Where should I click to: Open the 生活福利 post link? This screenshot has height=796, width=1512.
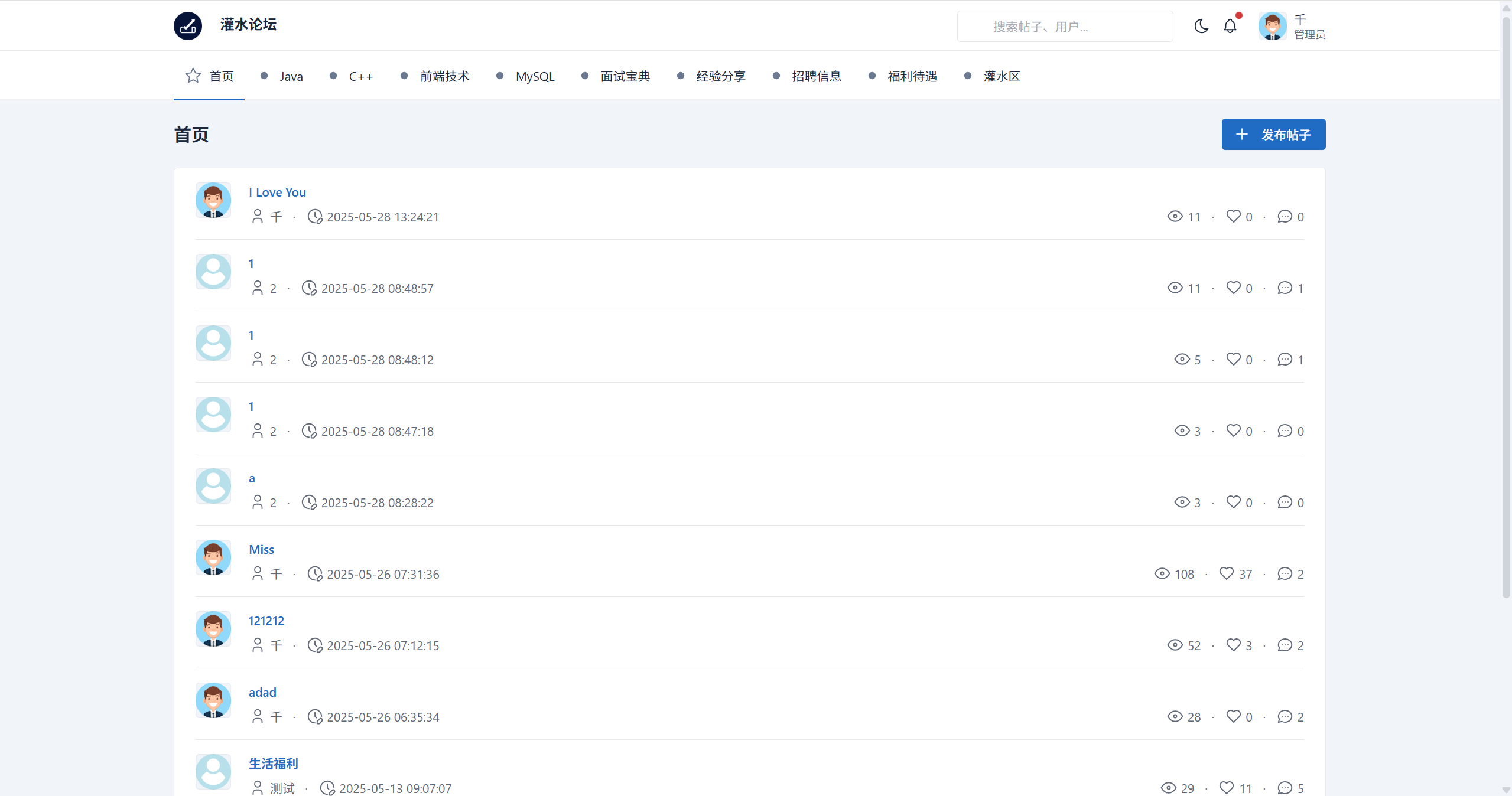pyautogui.click(x=274, y=764)
